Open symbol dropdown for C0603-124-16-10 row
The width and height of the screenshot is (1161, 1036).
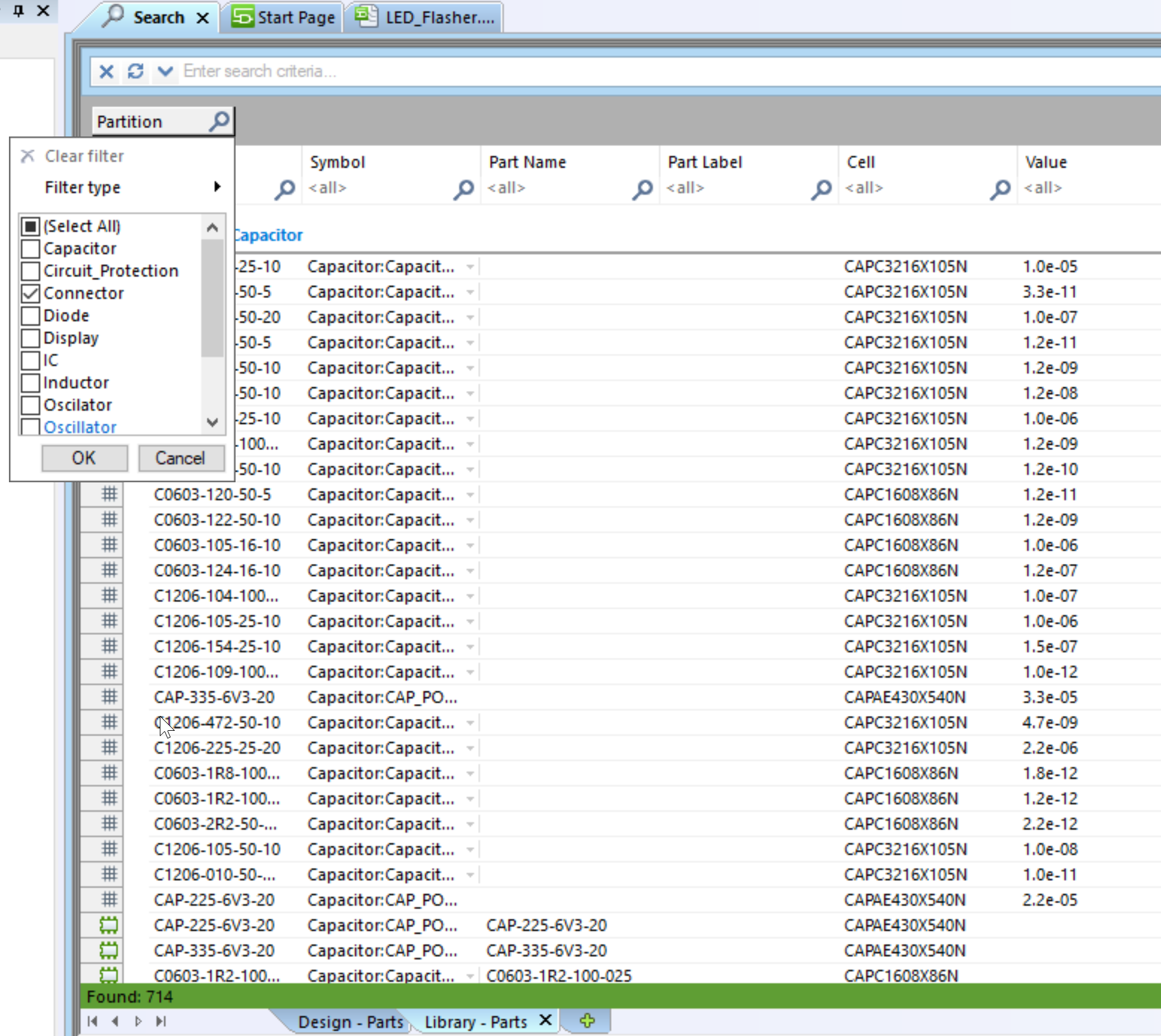coord(470,571)
